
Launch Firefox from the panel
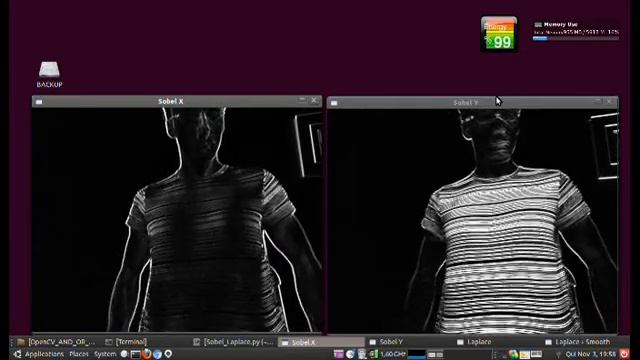147,354
